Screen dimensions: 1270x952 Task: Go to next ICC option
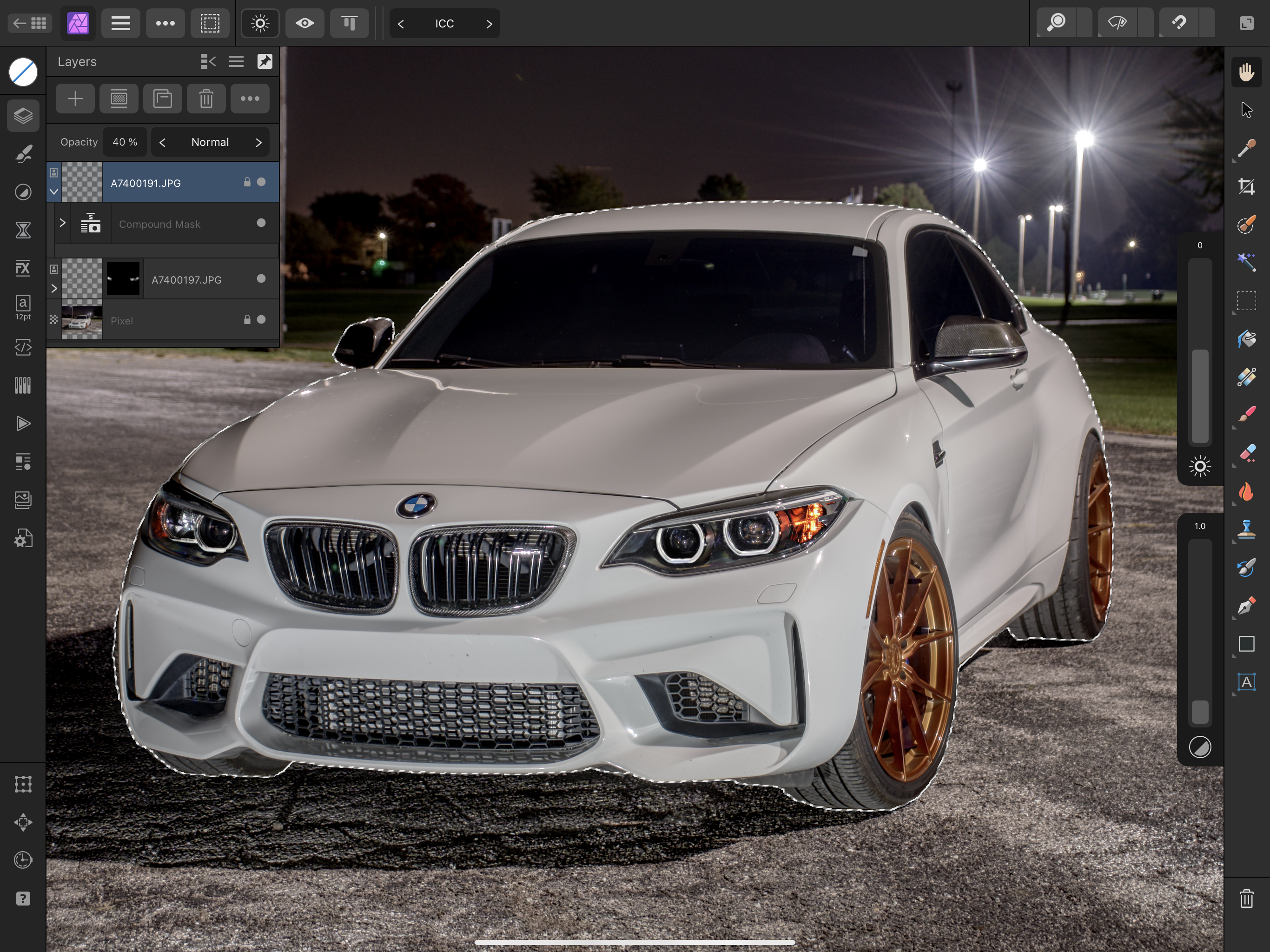point(489,24)
